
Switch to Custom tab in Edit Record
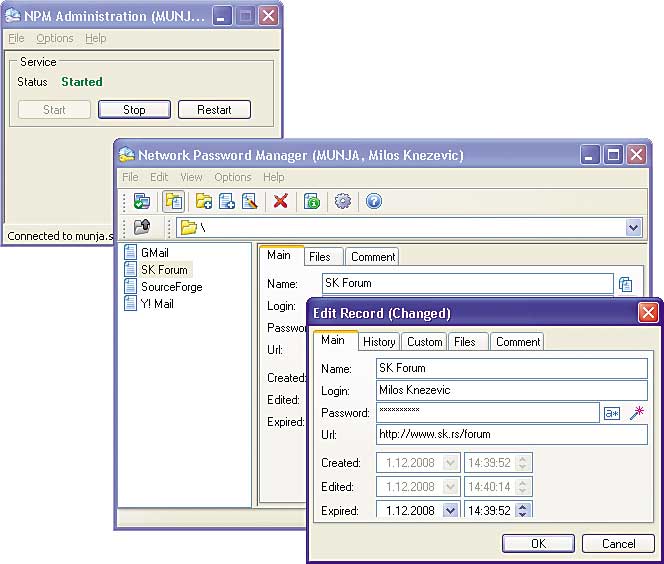click(424, 342)
